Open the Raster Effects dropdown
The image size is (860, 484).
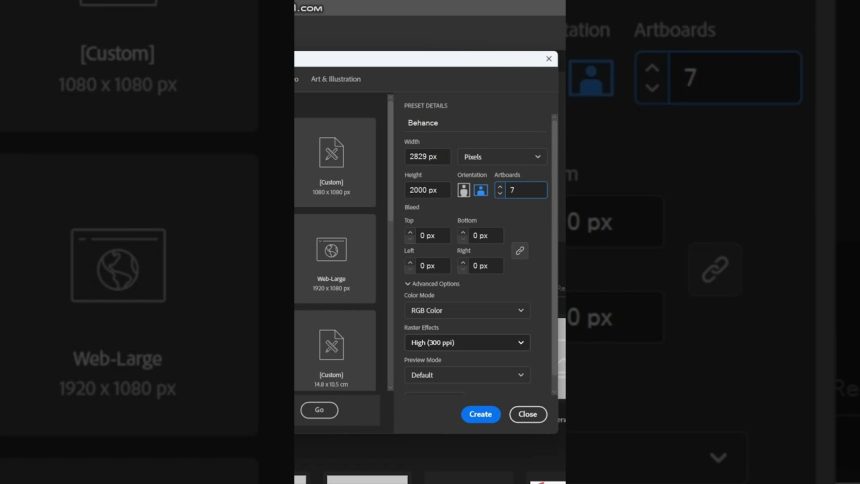467,342
